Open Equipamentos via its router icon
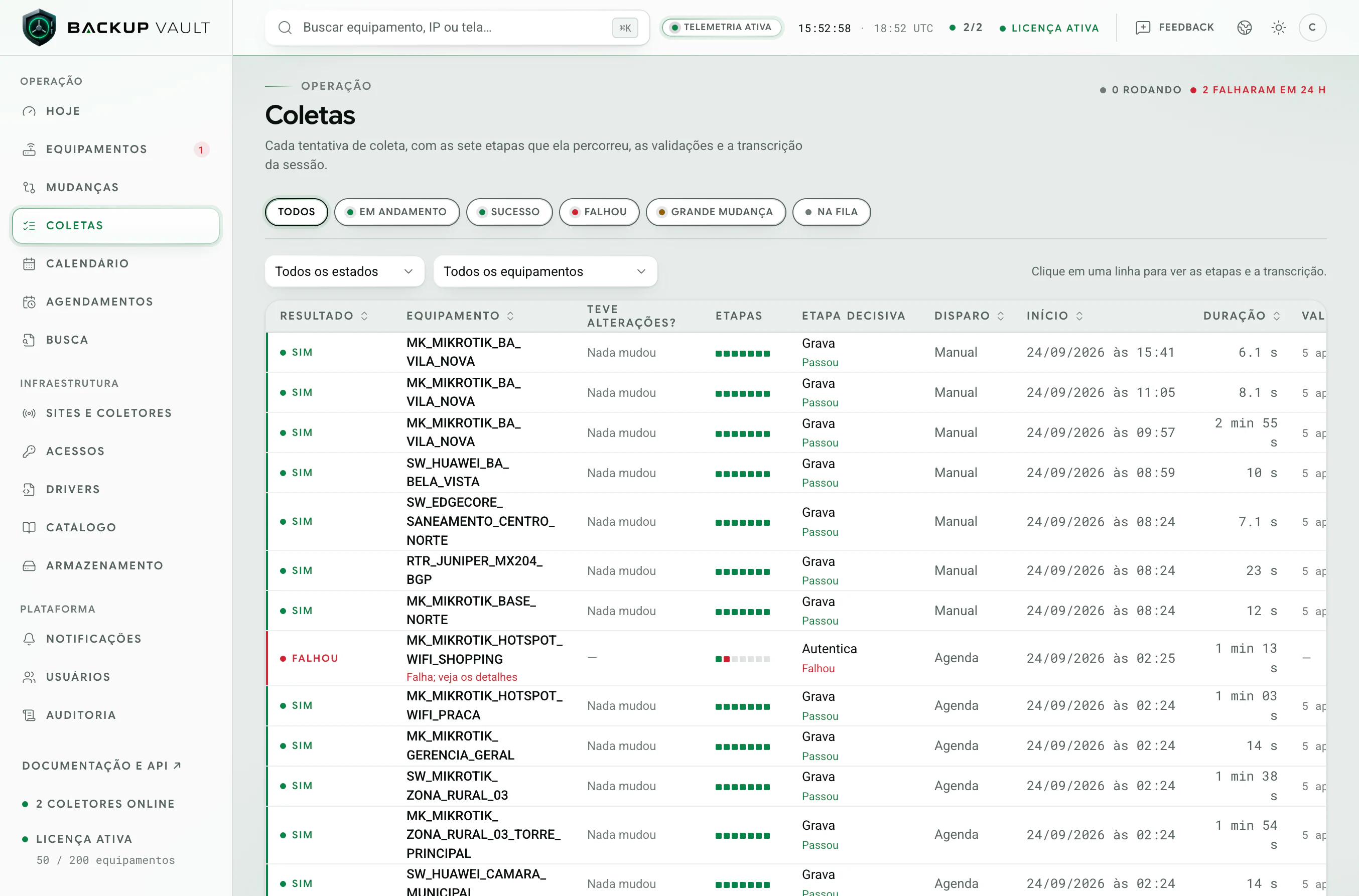 [29, 150]
